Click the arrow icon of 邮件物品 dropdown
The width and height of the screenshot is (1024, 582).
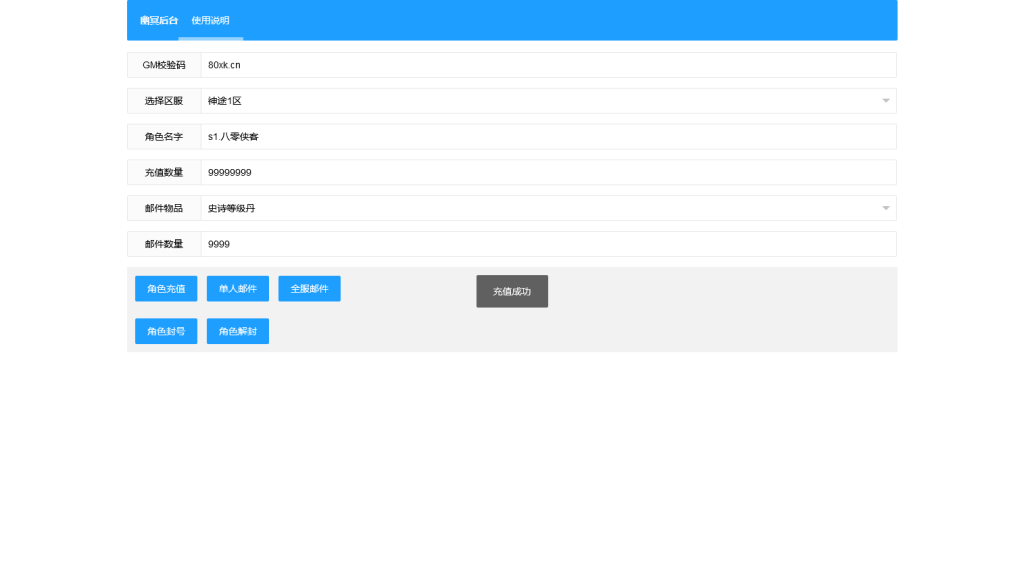tap(885, 208)
